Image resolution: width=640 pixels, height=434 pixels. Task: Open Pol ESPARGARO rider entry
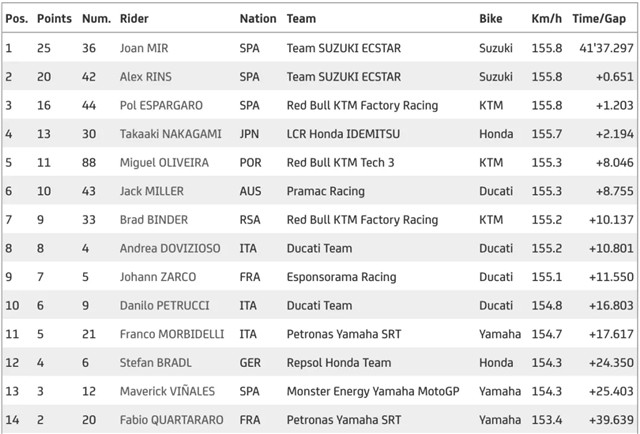161,105
